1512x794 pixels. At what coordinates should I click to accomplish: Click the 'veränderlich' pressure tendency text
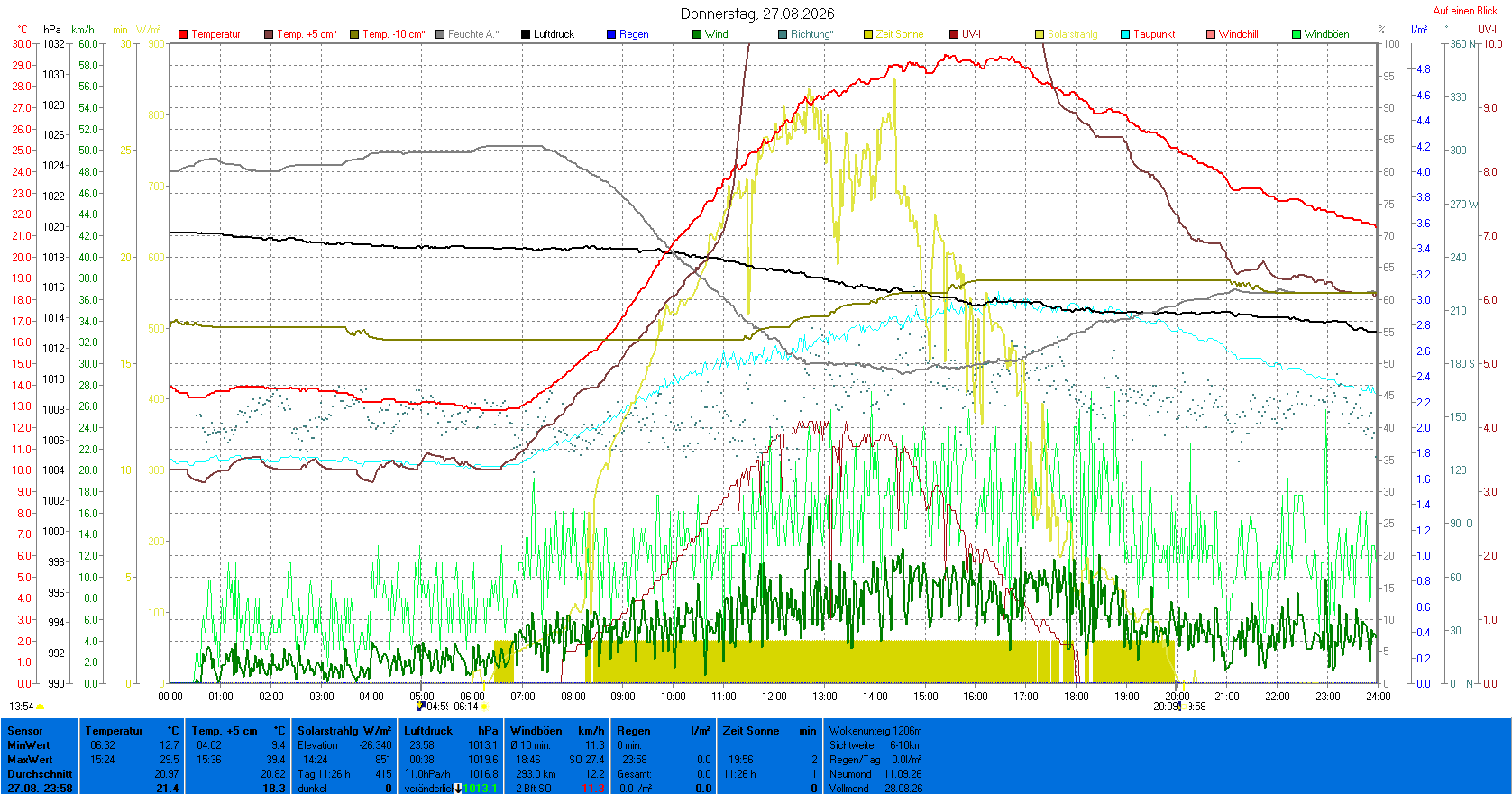(428, 789)
